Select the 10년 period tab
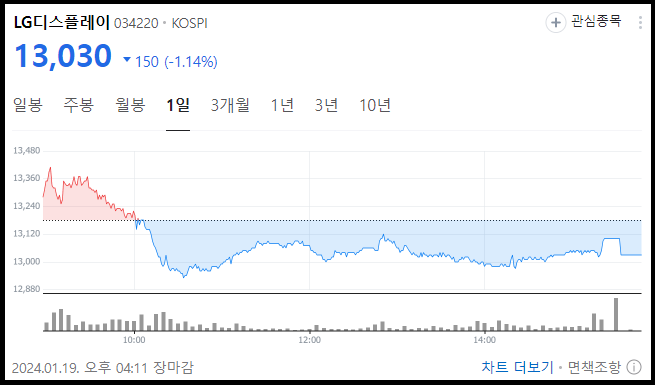 (x=375, y=105)
